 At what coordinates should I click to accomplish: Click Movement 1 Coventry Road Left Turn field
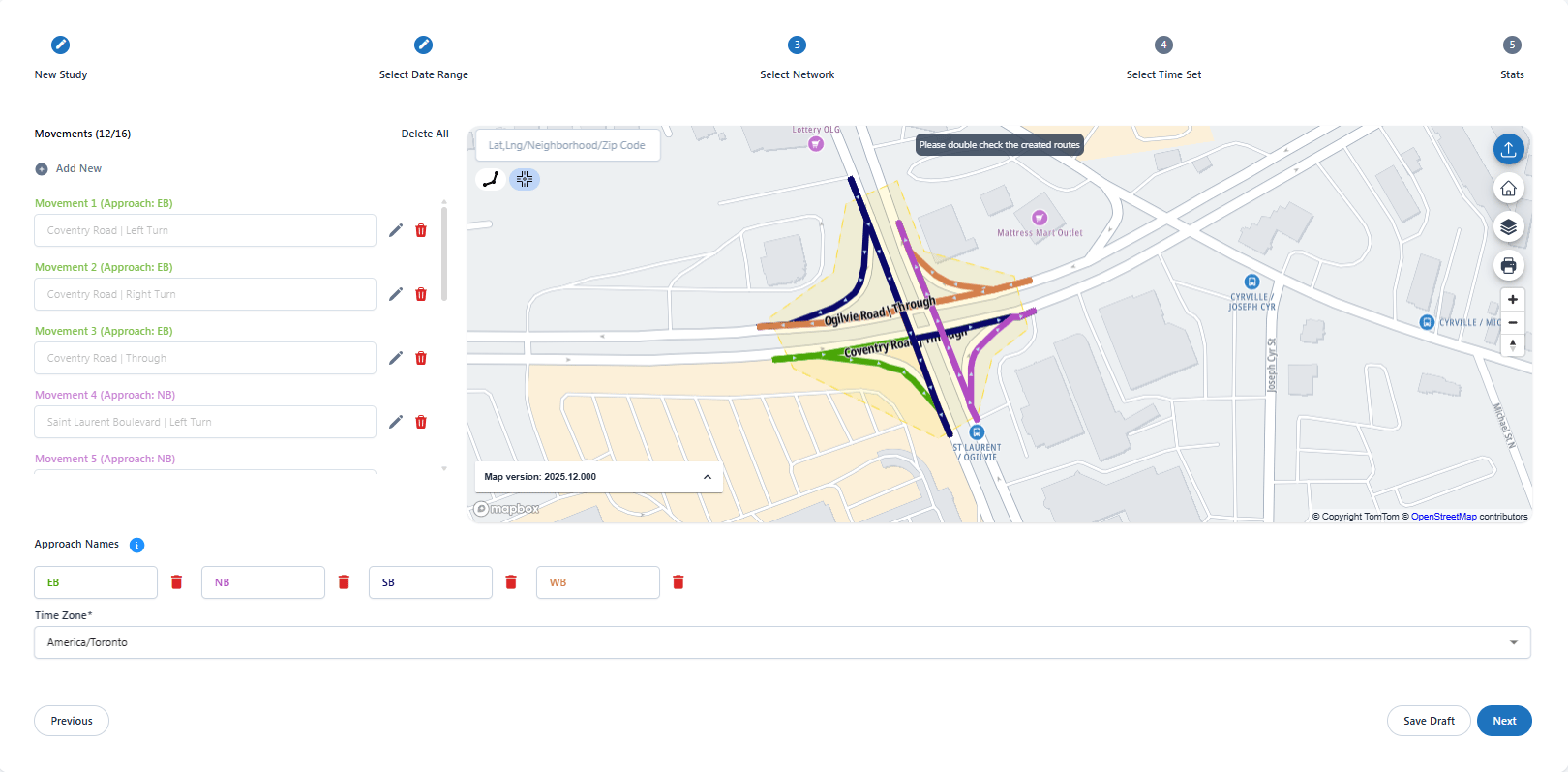tap(205, 230)
